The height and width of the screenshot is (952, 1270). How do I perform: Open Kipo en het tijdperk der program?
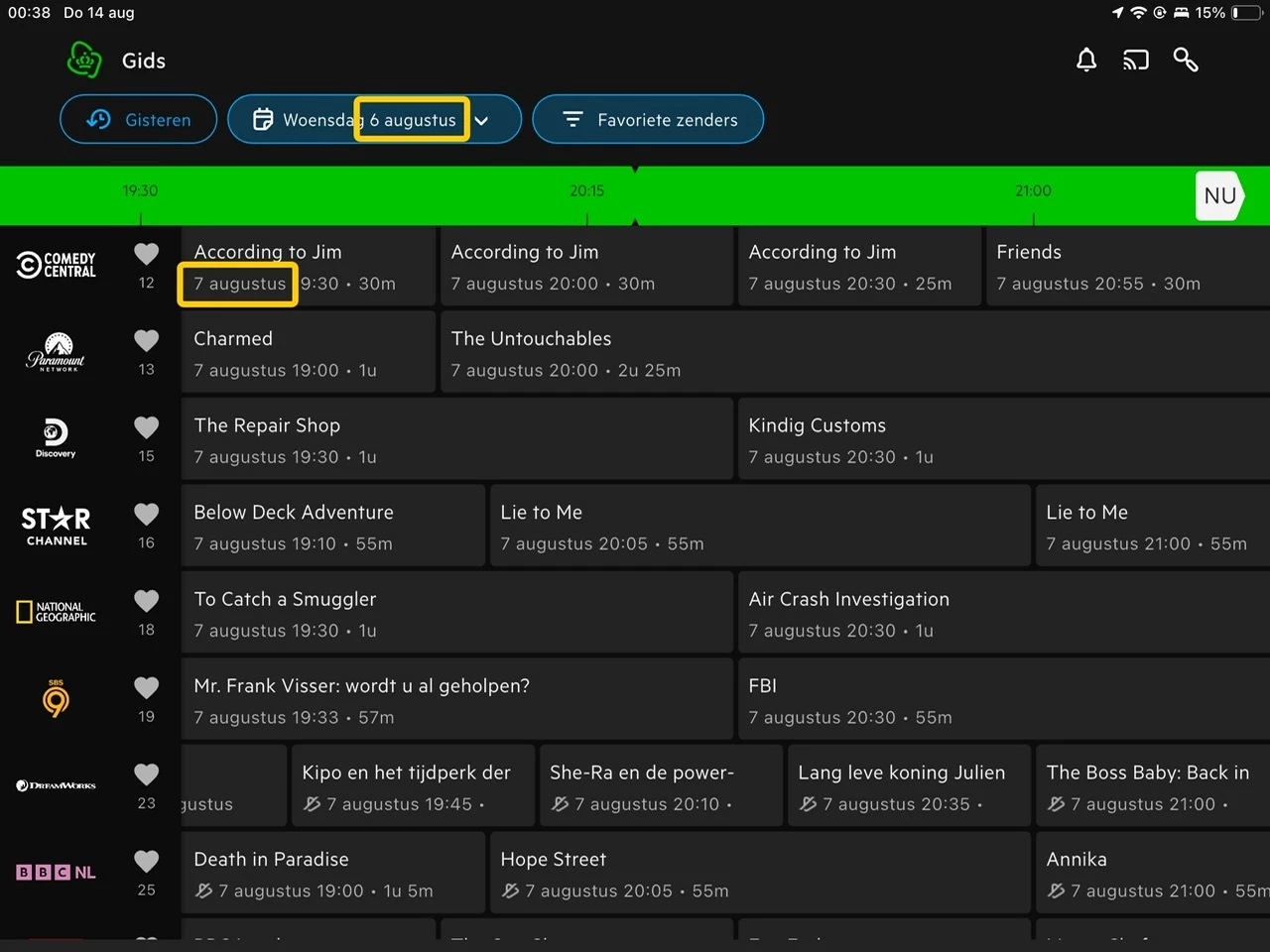pyautogui.click(x=413, y=787)
